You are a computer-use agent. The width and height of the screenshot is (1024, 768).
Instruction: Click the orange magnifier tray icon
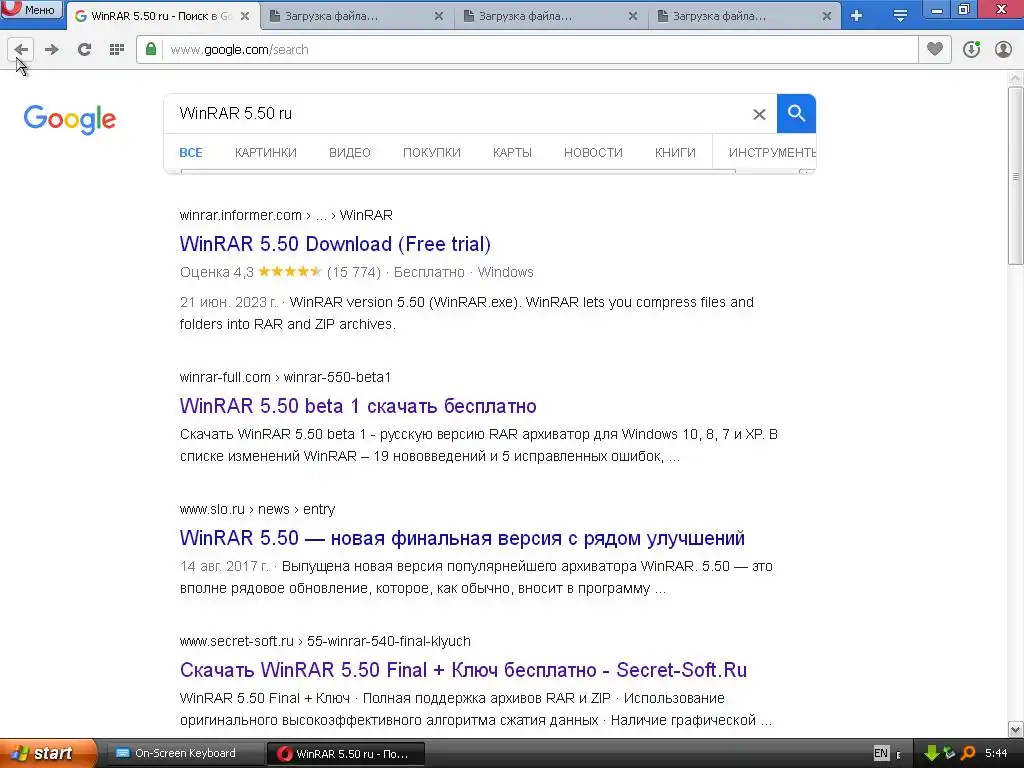[x=968, y=754]
